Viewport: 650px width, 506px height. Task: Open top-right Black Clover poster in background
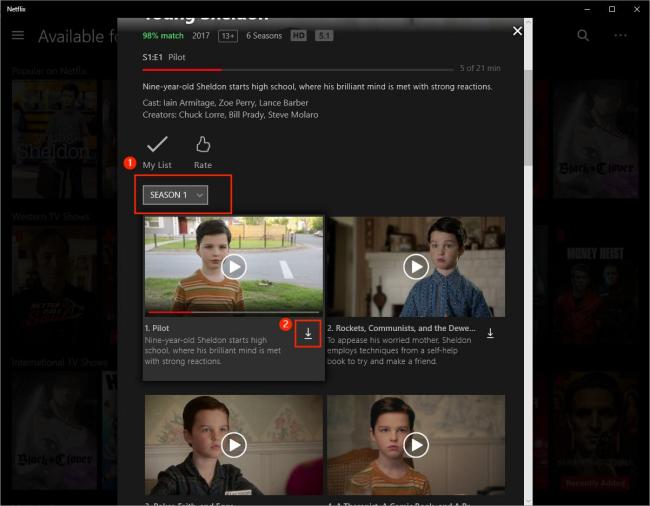coord(596,139)
